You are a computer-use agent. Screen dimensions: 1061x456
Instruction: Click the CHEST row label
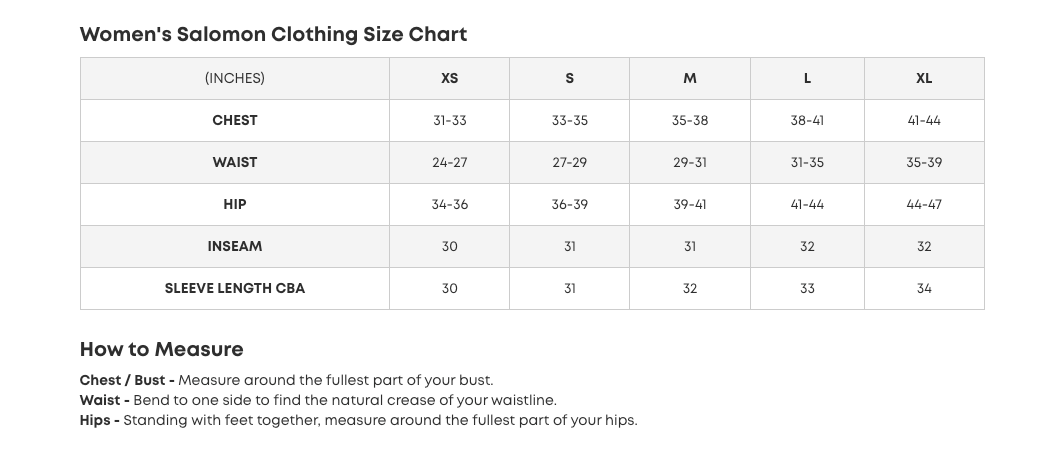click(x=235, y=120)
